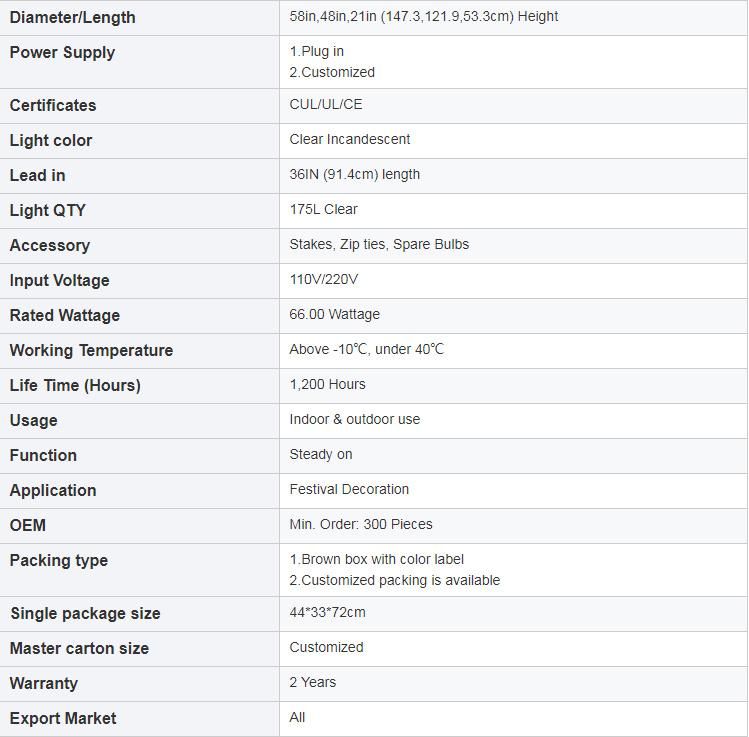The image size is (749, 737).
Task: Select the Stakes, Zip ties, Spare Bulbs text
Action: 379,245
